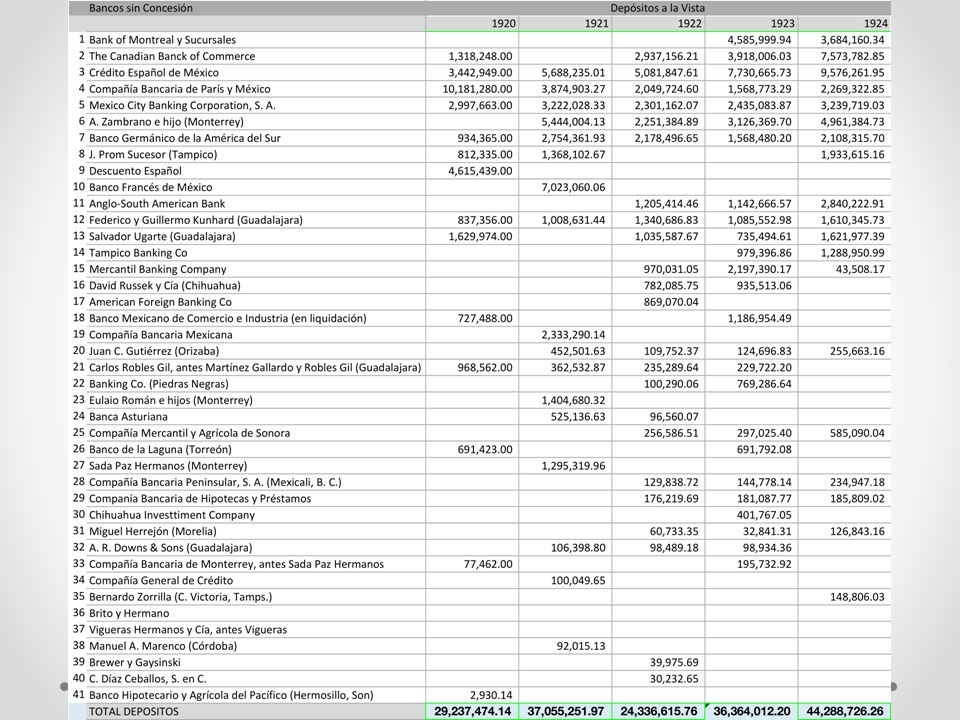Select 'Banco Germánico de la América del Sur'

[x=256, y=138]
